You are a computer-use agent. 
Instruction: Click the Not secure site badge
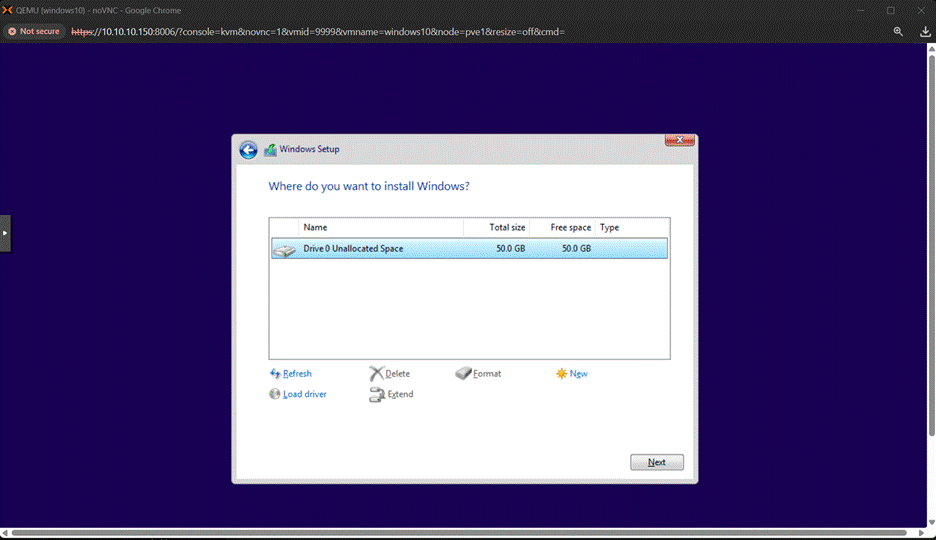pyautogui.click(x=34, y=32)
